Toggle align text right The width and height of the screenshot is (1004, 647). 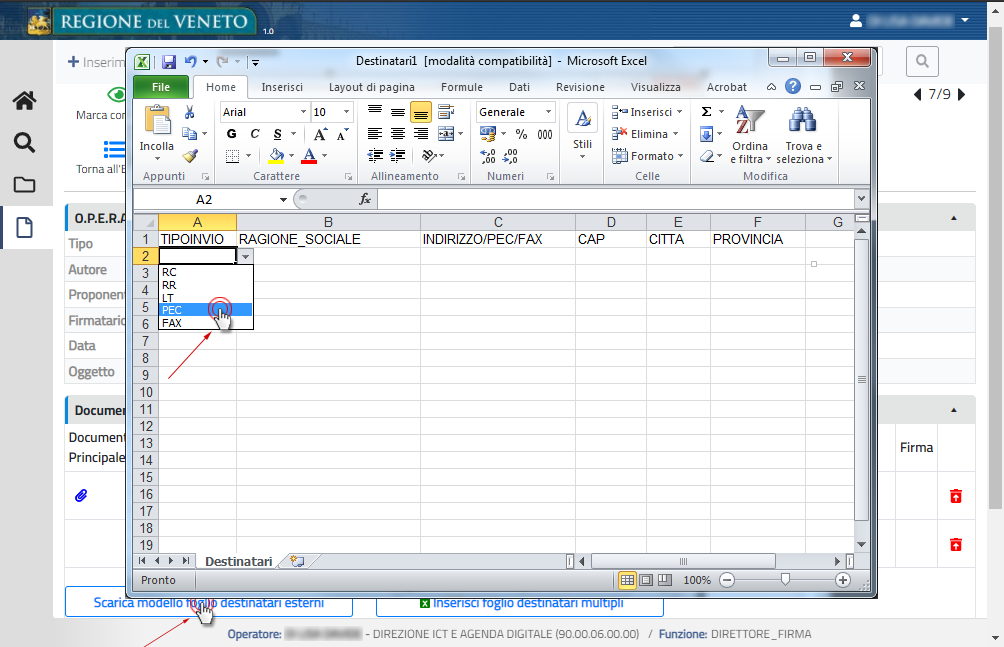421,134
